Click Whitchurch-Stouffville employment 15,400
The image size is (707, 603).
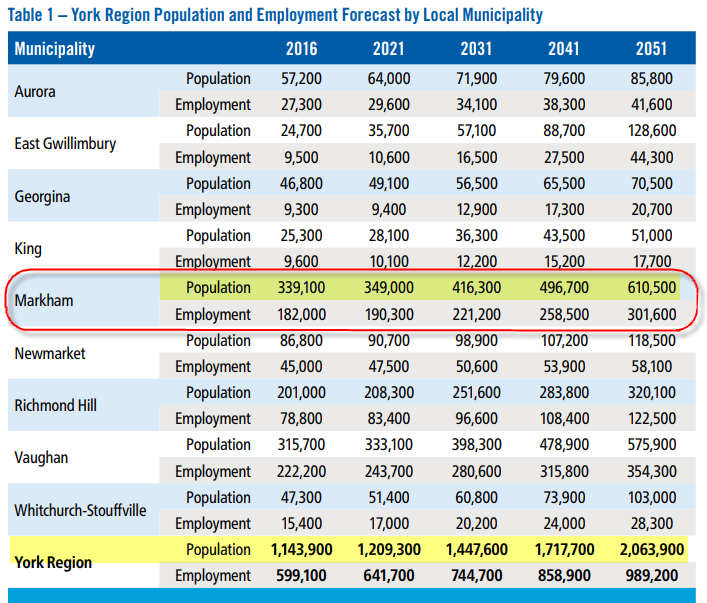pos(302,524)
